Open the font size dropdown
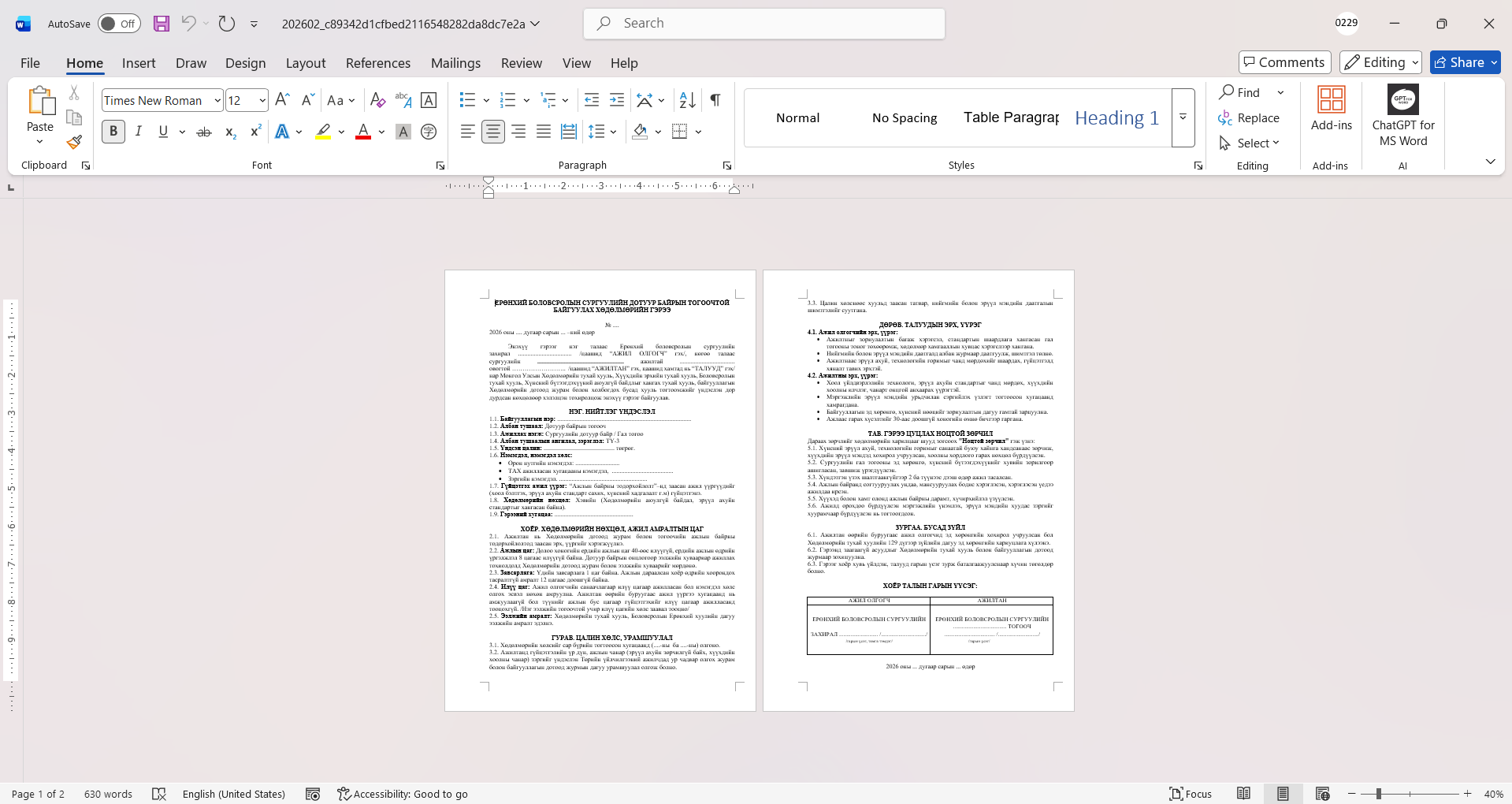This screenshot has width=1512, height=804. pyautogui.click(x=262, y=101)
